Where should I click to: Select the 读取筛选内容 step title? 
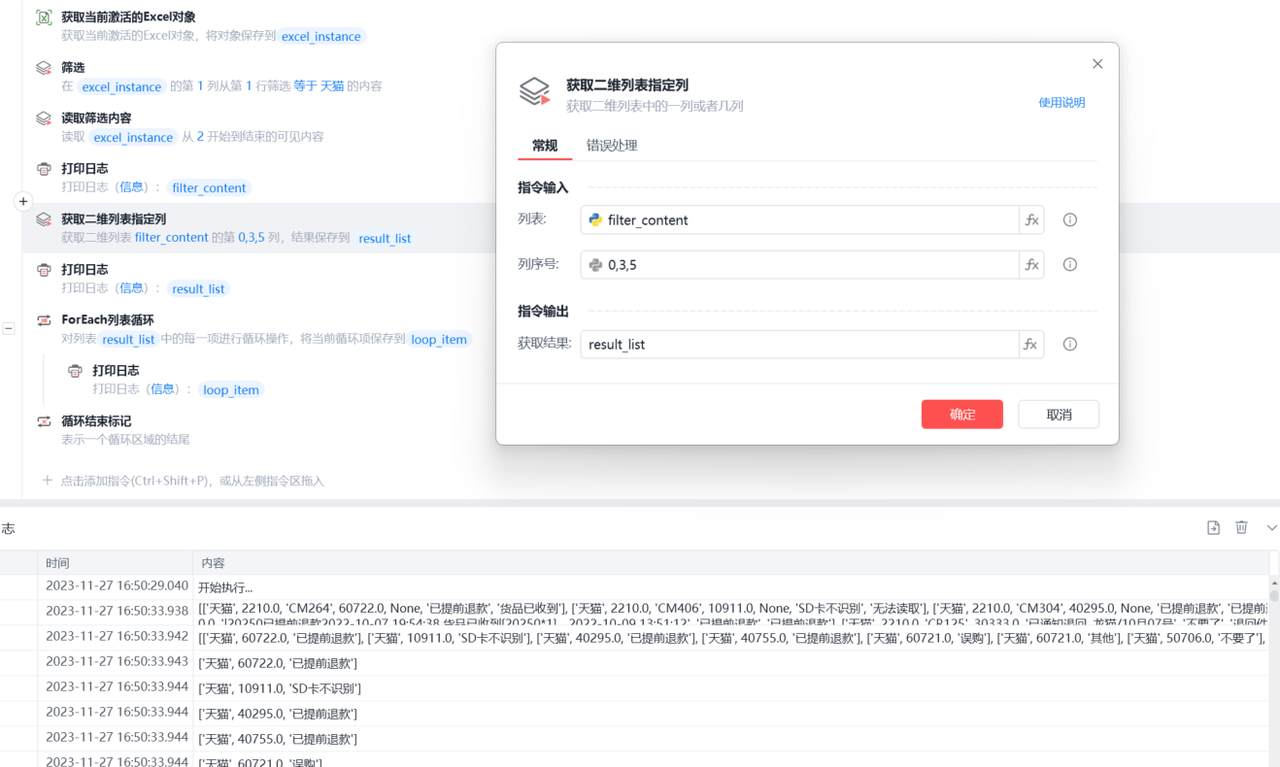[96, 118]
